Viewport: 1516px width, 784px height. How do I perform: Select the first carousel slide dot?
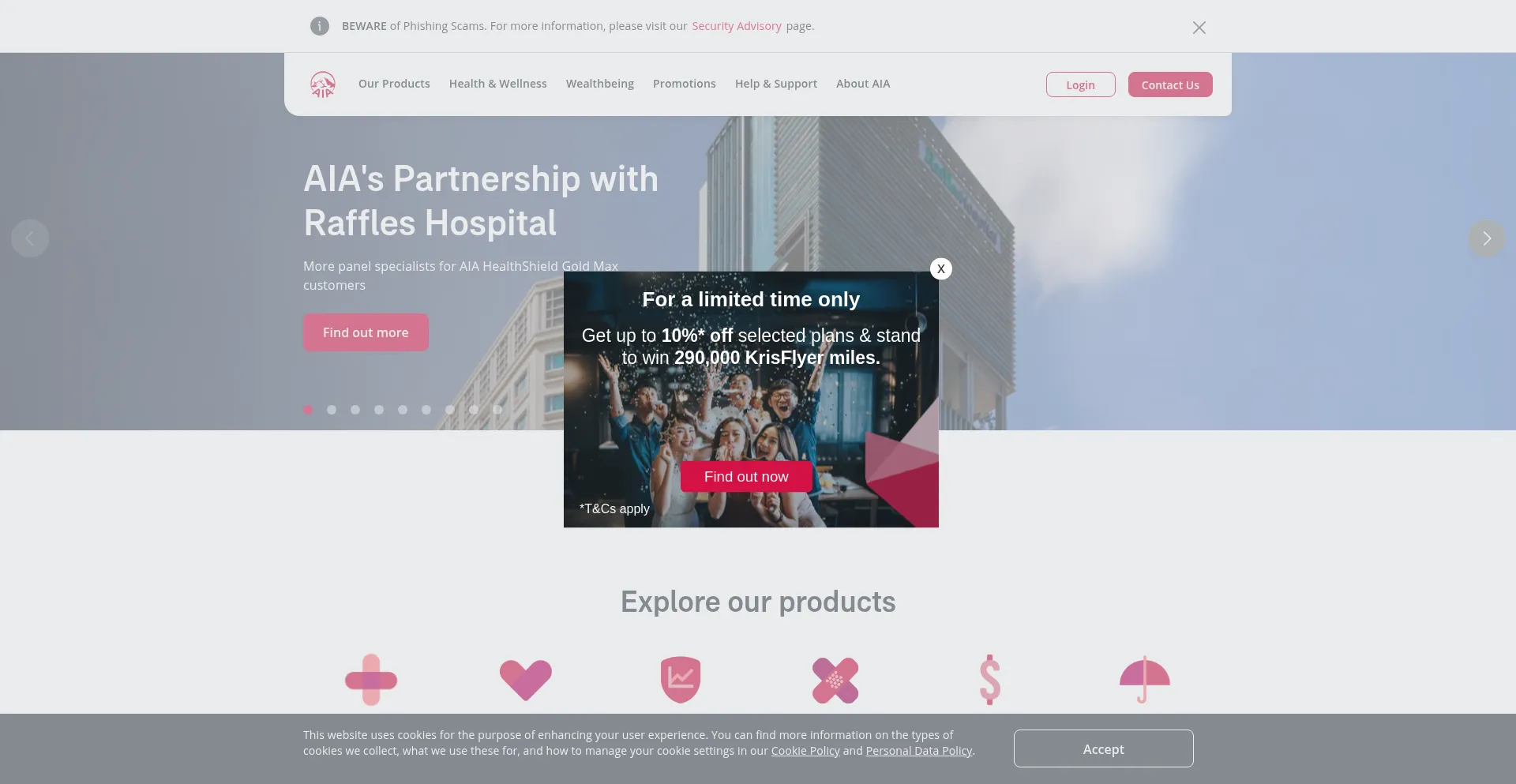pos(308,410)
